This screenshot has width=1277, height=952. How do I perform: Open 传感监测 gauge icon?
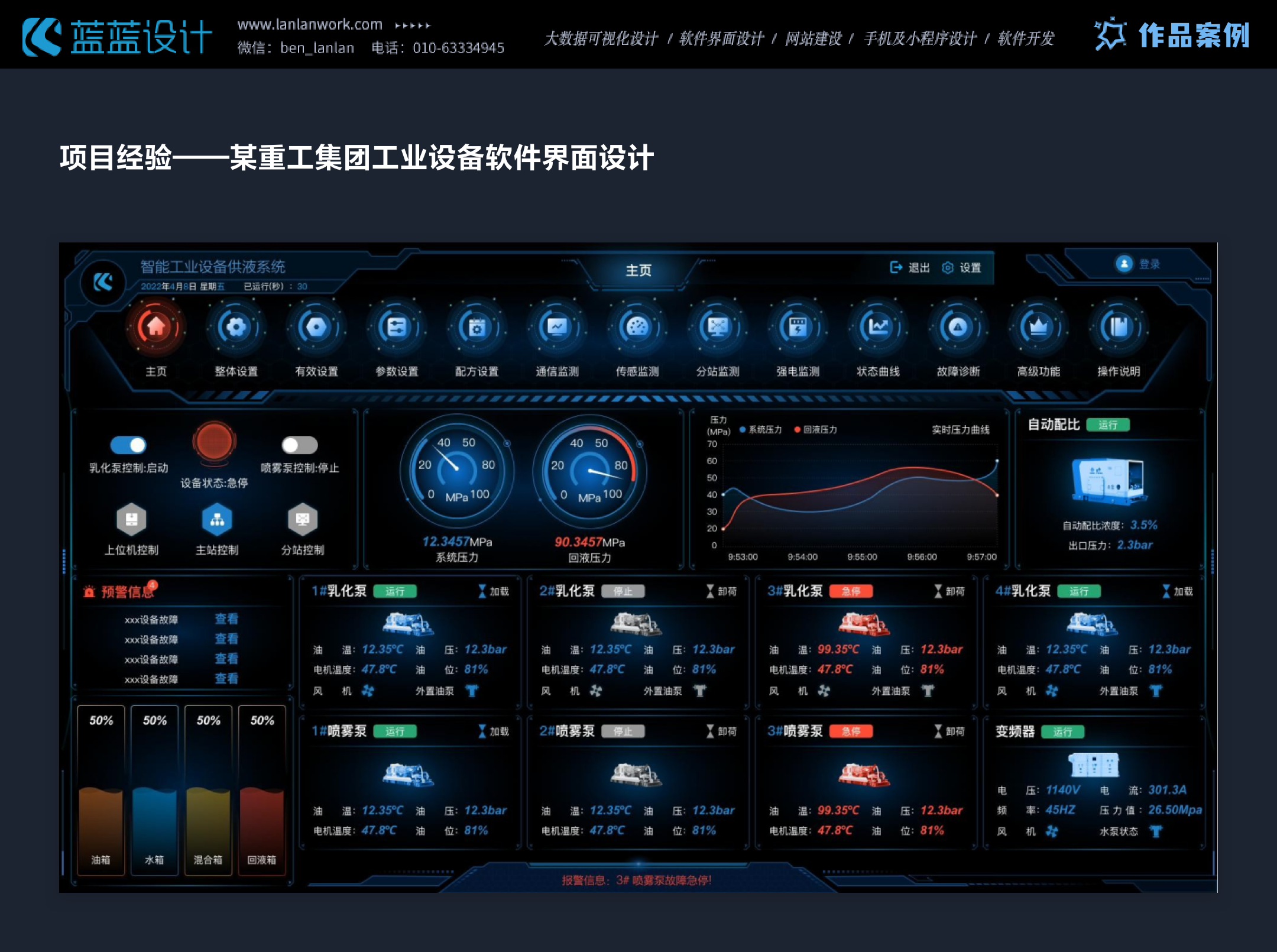click(637, 327)
